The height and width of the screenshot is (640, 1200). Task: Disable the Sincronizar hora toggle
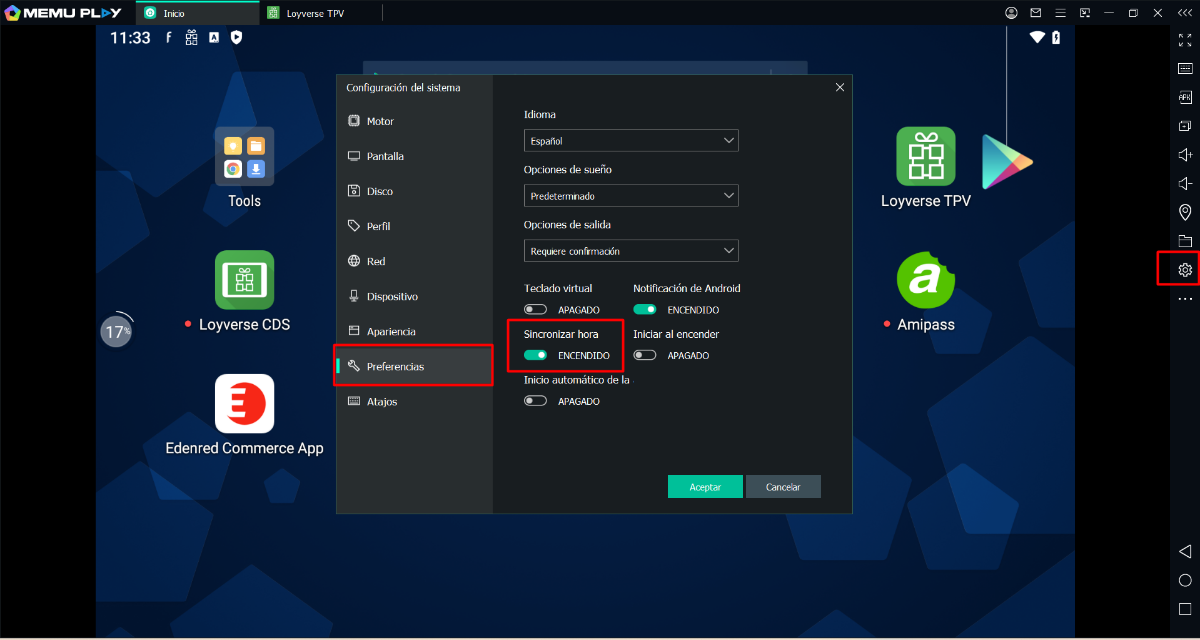[x=536, y=355]
